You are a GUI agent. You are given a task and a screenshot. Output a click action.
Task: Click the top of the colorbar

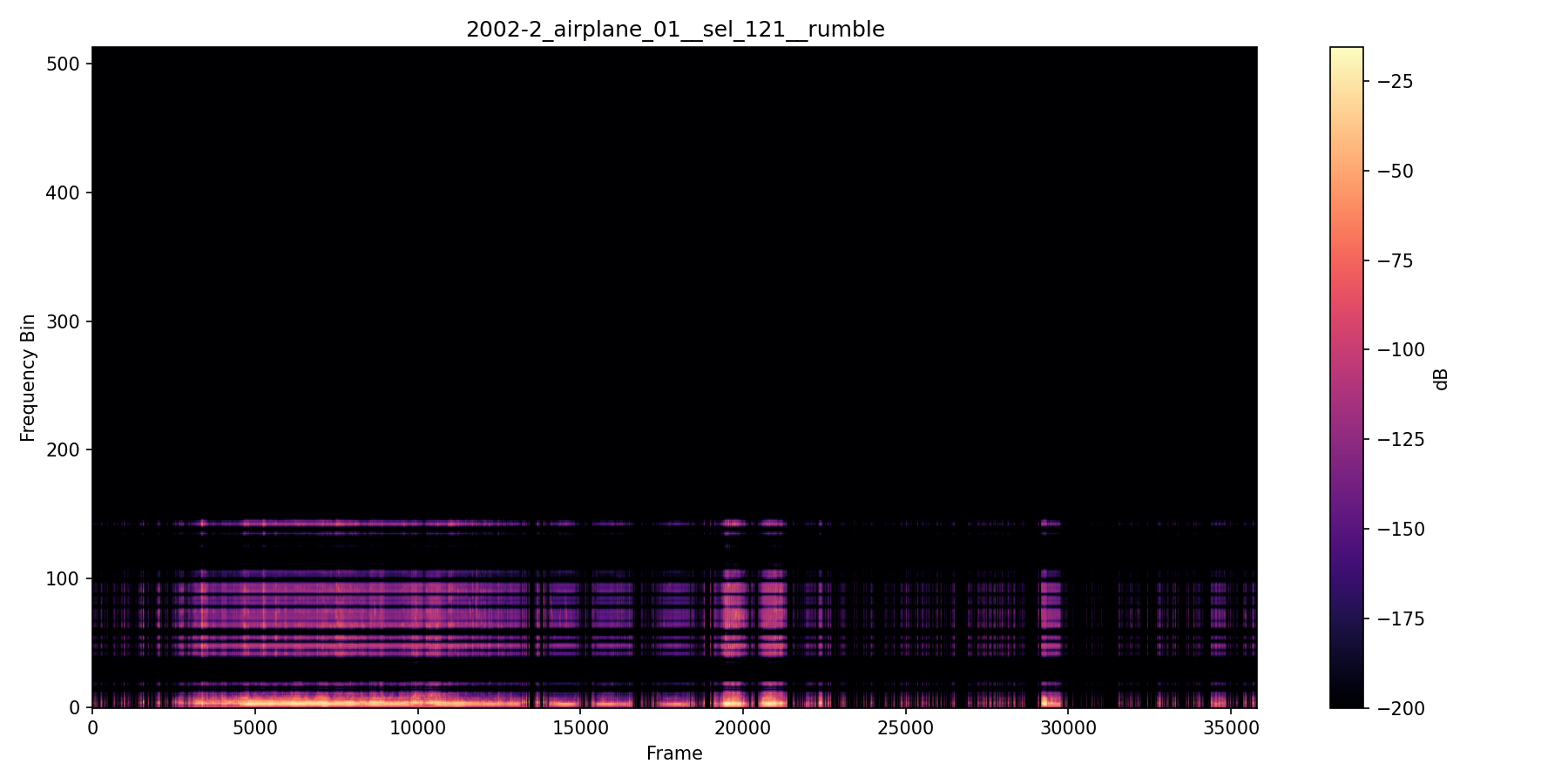(x=1346, y=48)
